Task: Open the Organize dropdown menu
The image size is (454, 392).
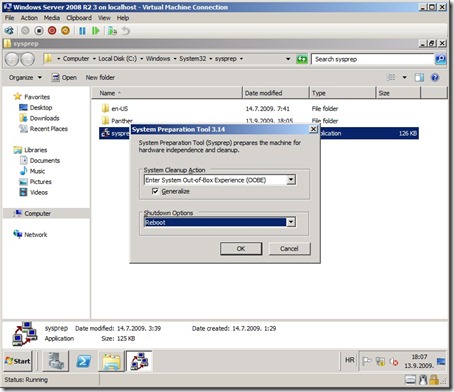Action: [25, 78]
